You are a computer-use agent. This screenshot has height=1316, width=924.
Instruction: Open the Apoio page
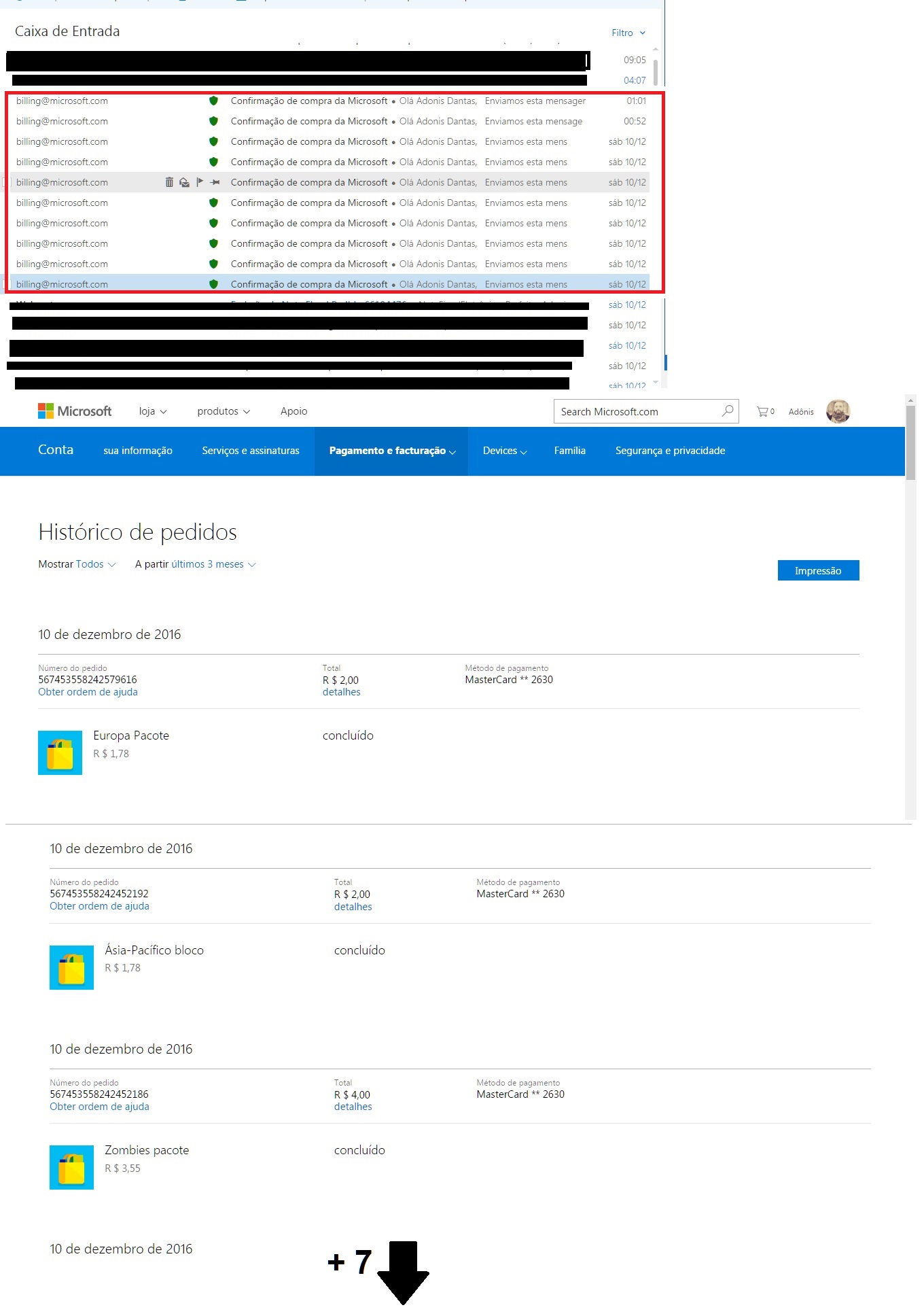tap(294, 411)
